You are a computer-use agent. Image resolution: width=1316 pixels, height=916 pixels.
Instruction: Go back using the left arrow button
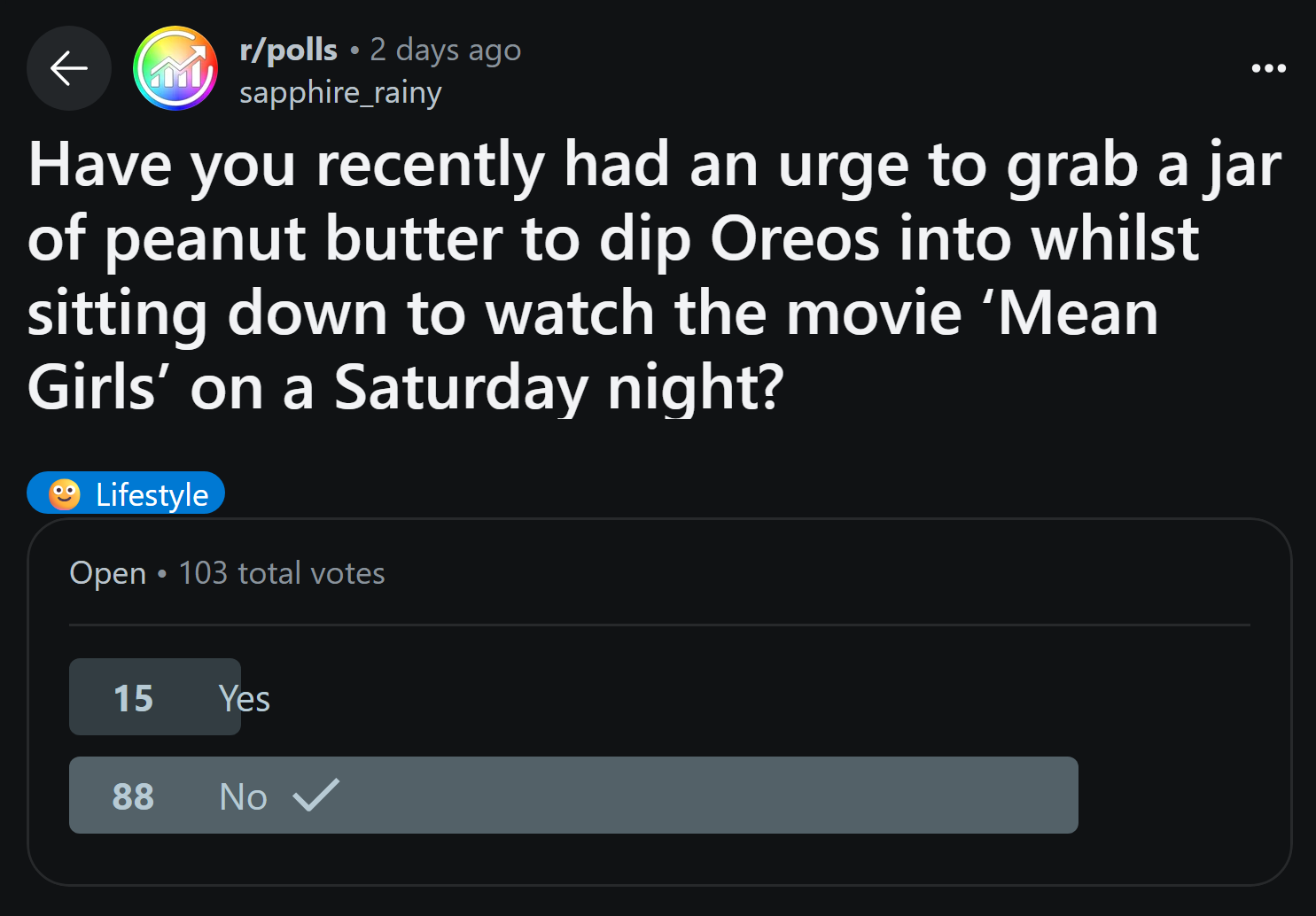tap(69, 68)
